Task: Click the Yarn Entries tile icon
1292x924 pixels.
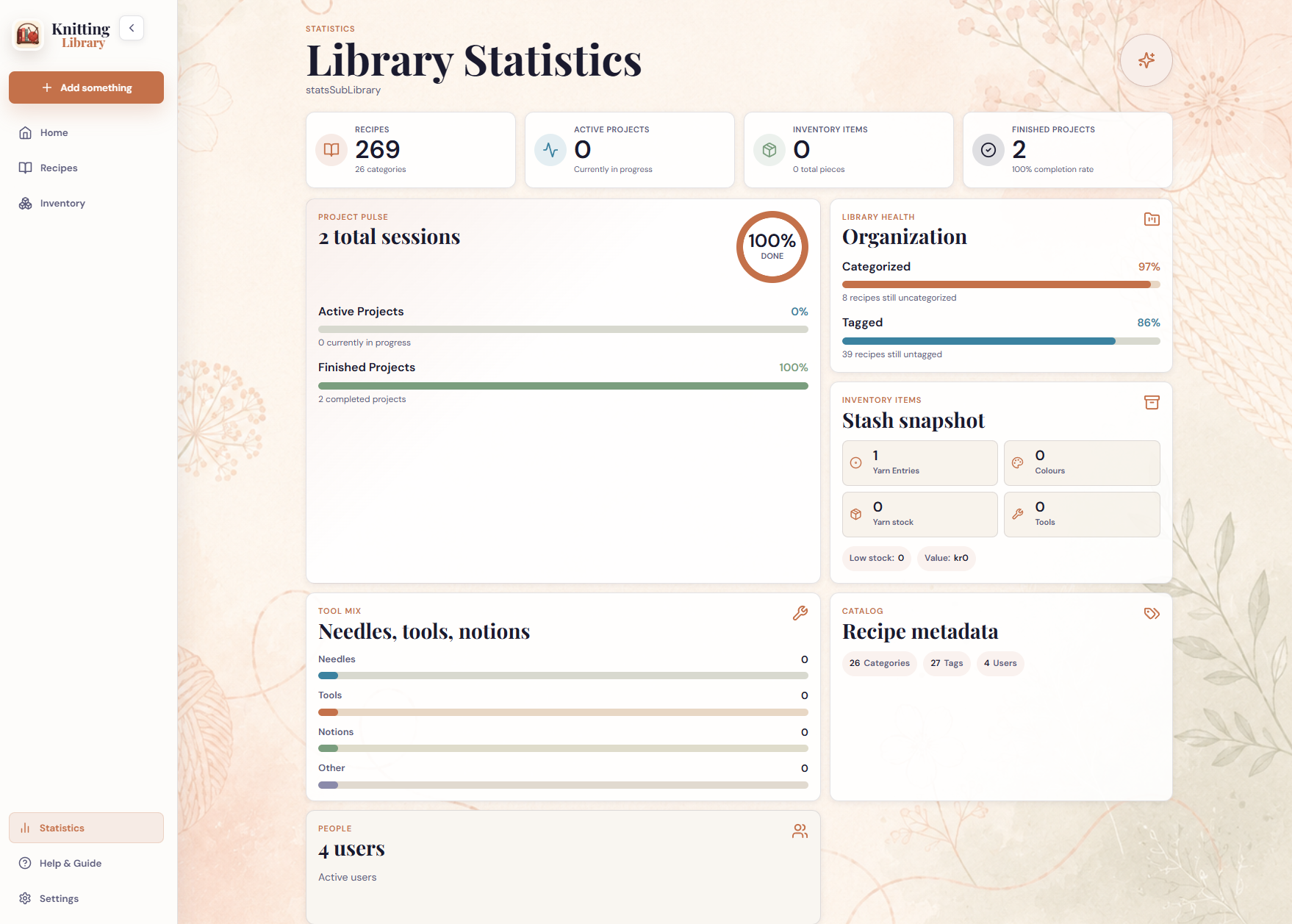Action: 855,463
